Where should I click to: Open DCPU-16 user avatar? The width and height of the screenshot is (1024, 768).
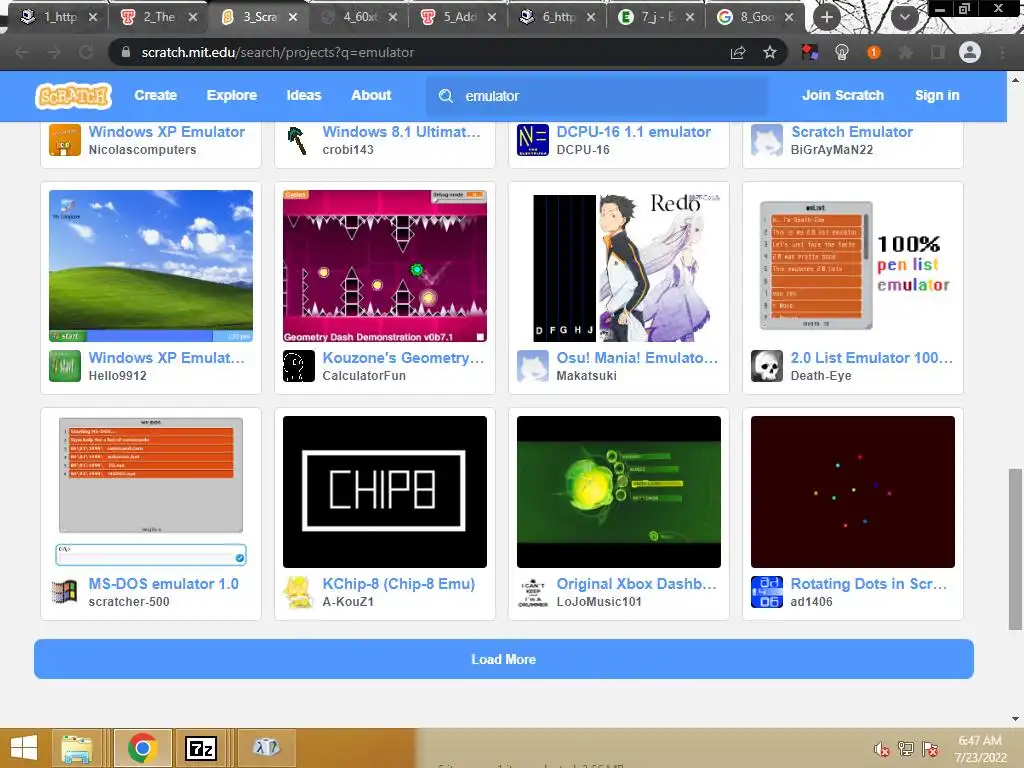[533, 140]
